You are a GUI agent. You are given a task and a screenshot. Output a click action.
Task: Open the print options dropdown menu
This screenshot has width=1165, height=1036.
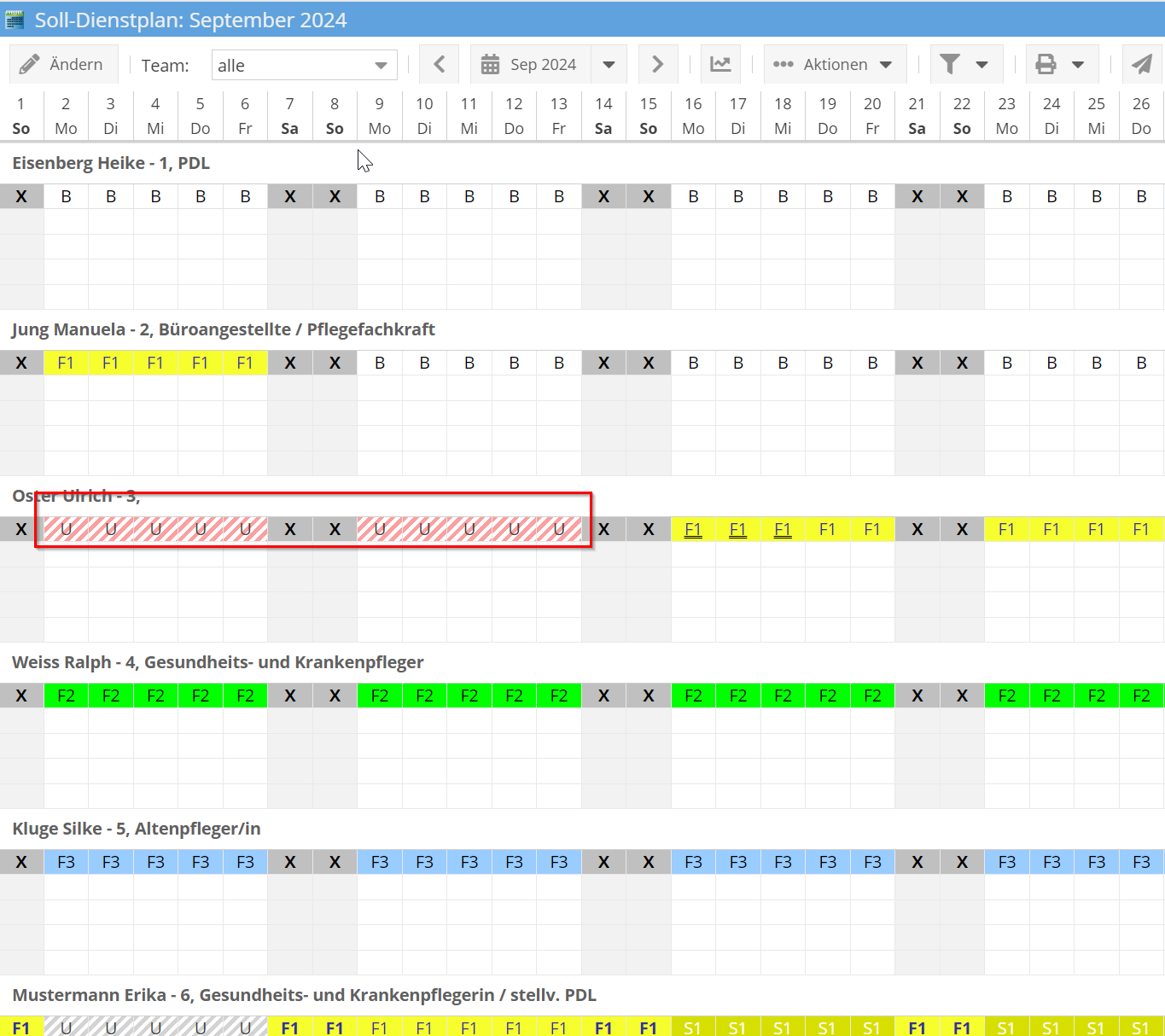pos(1080,63)
